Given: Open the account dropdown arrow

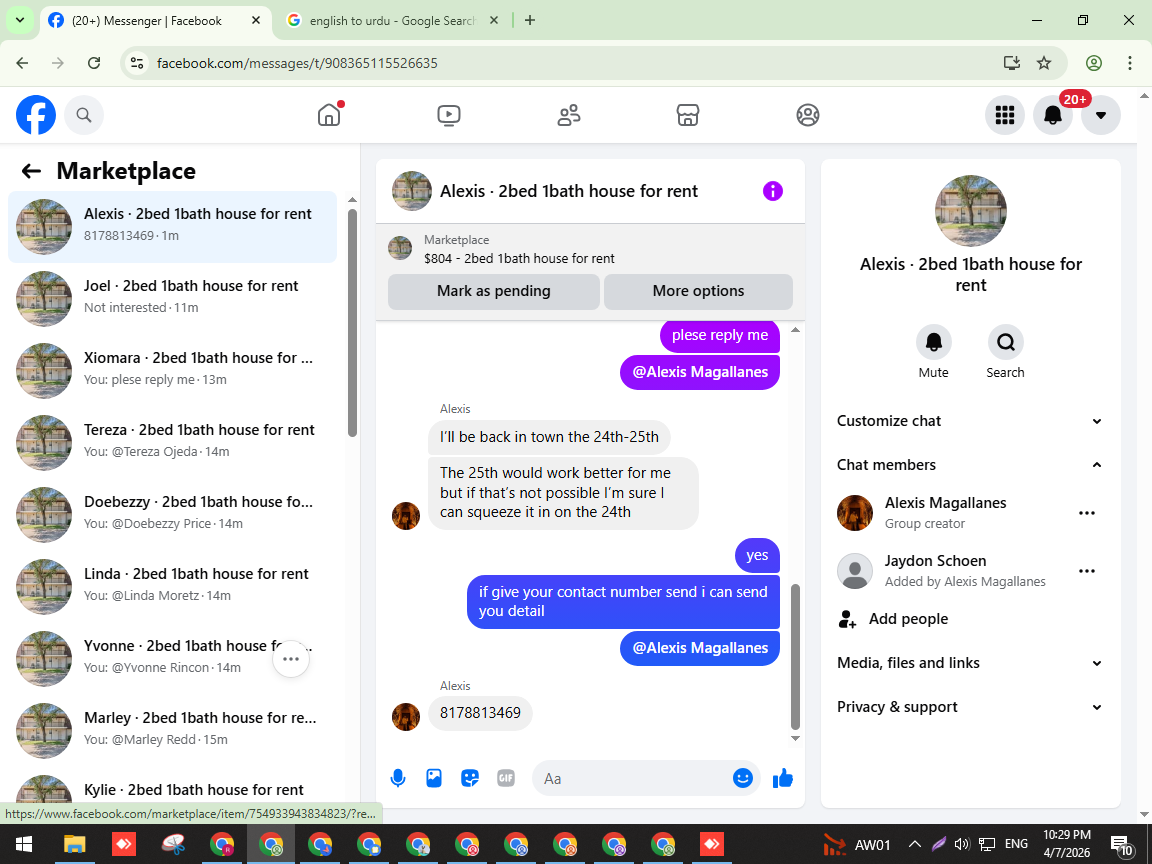Looking at the screenshot, I should [1101, 115].
